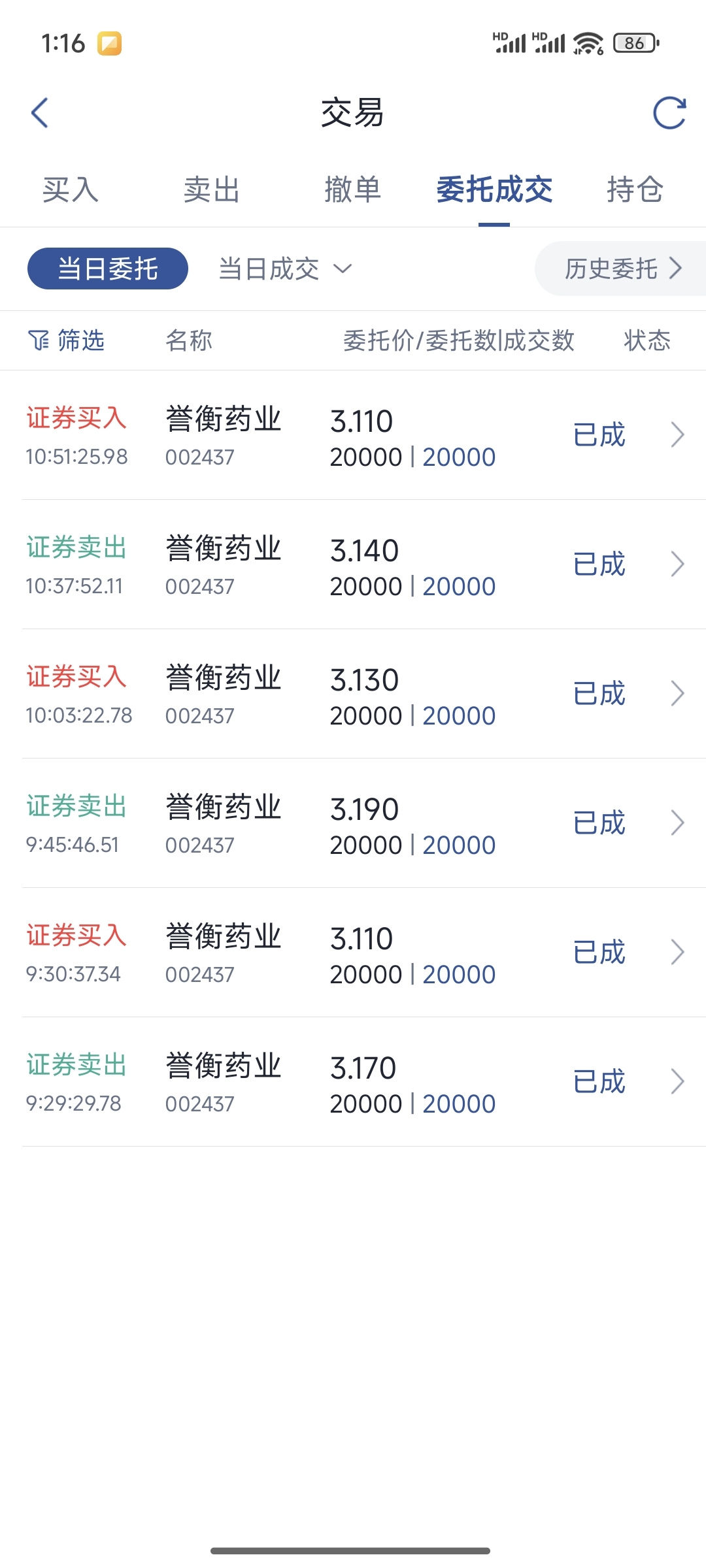Image resolution: width=706 pixels, height=1568 pixels.
Task: Open details arrow for 10:37:52.11 sell order
Action: pyautogui.click(x=678, y=564)
